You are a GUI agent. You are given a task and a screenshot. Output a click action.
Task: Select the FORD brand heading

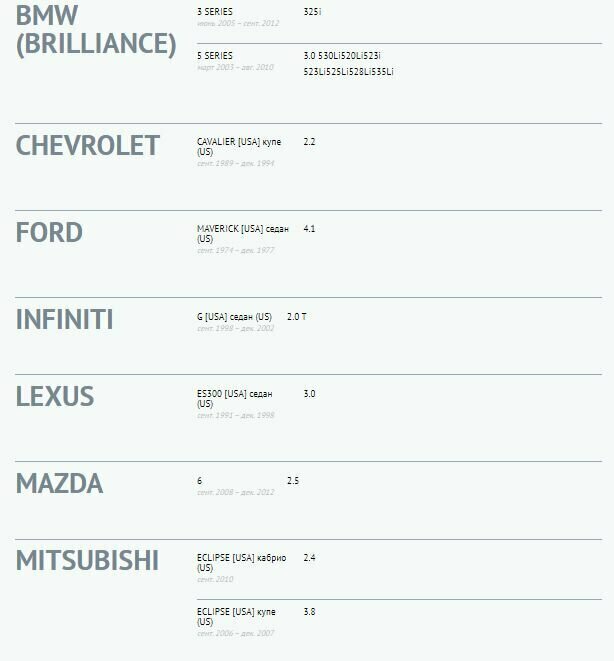click(49, 233)
